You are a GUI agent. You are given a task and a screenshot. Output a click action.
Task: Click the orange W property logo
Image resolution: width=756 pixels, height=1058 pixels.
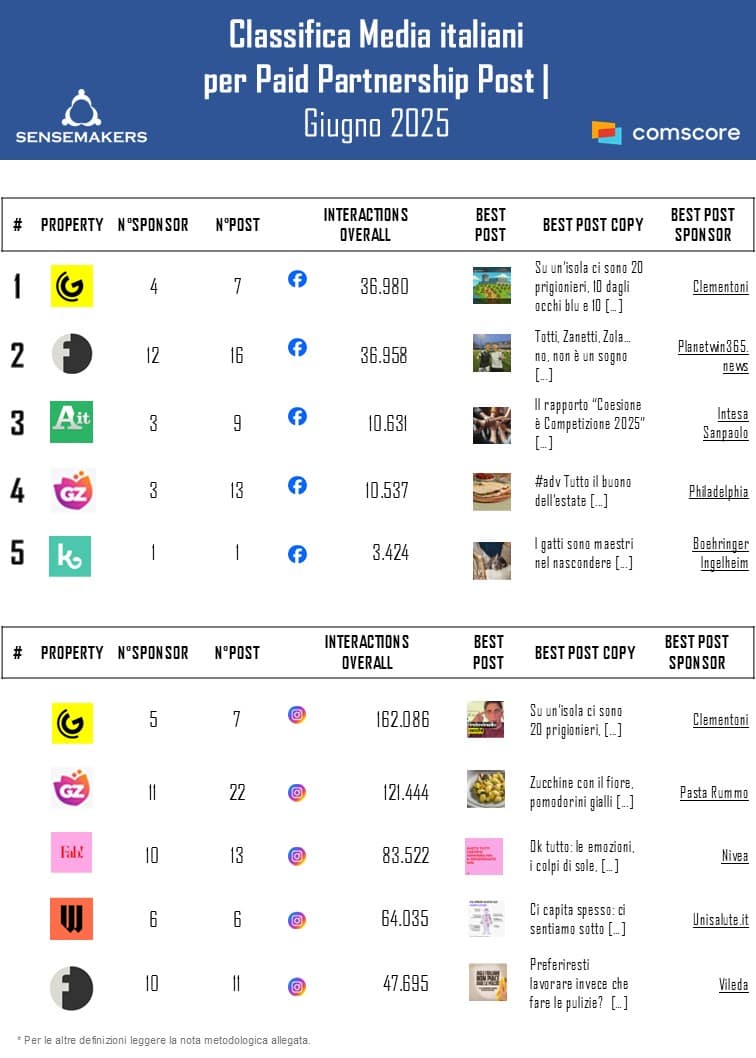[x=71, y=919]
